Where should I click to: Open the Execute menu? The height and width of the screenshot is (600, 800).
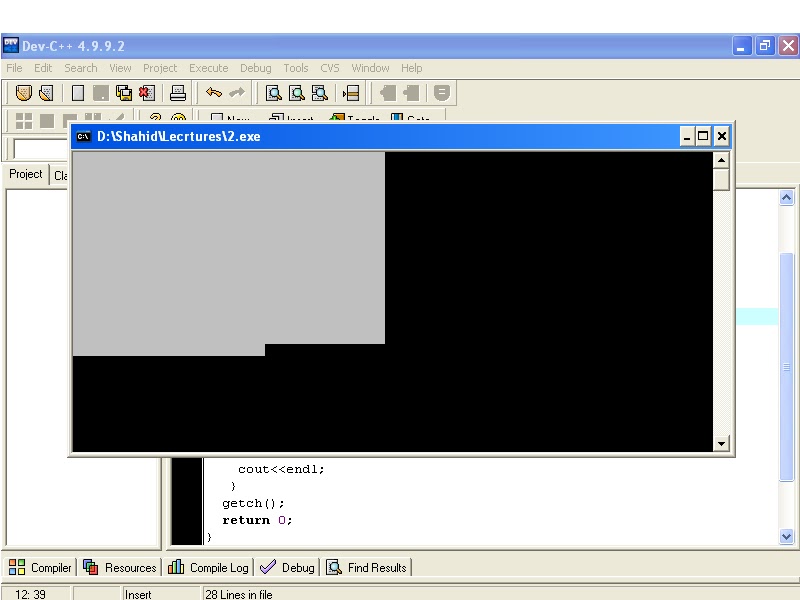(x=209, y=68)
